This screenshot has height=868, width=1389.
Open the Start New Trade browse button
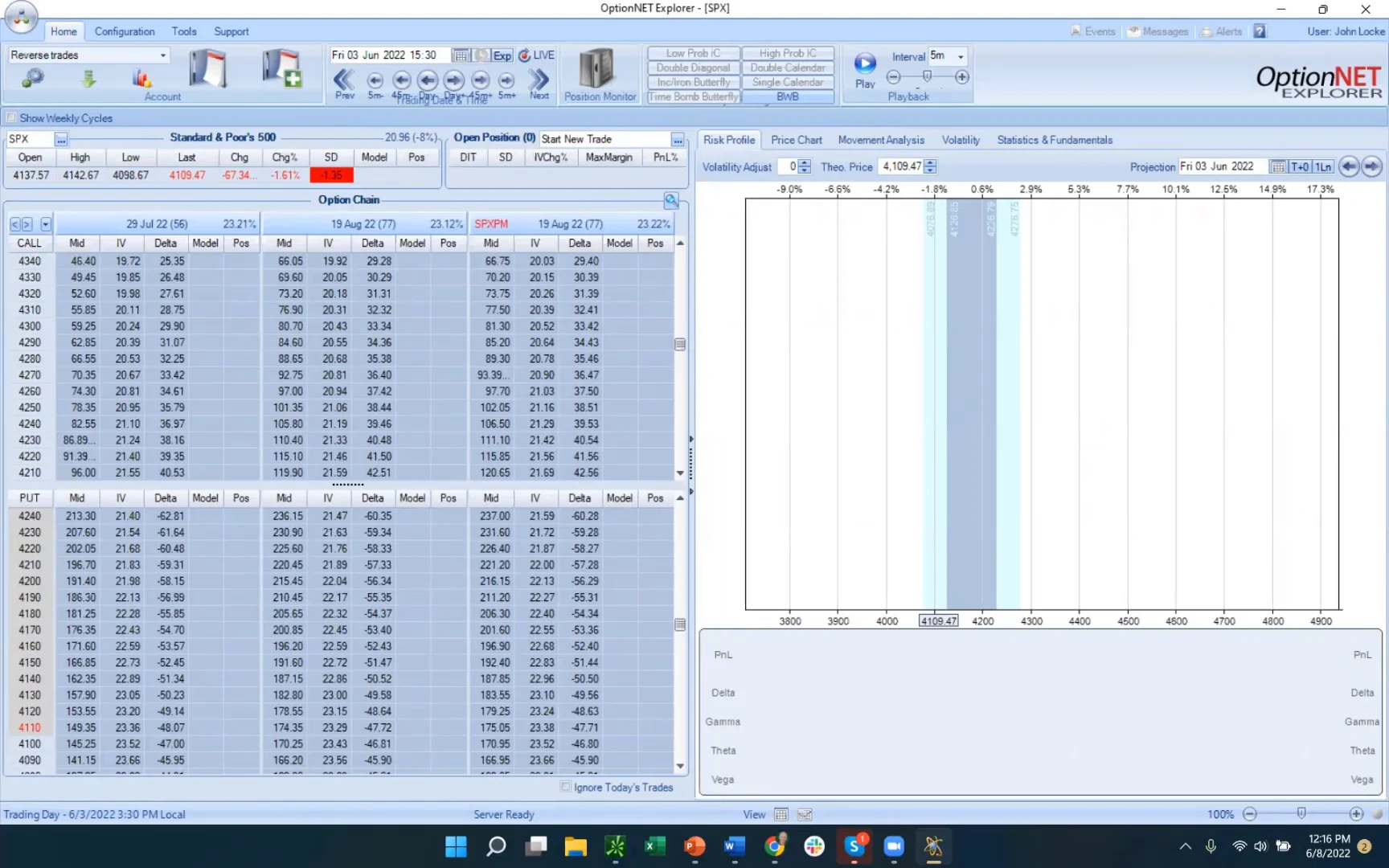[678, 139]
